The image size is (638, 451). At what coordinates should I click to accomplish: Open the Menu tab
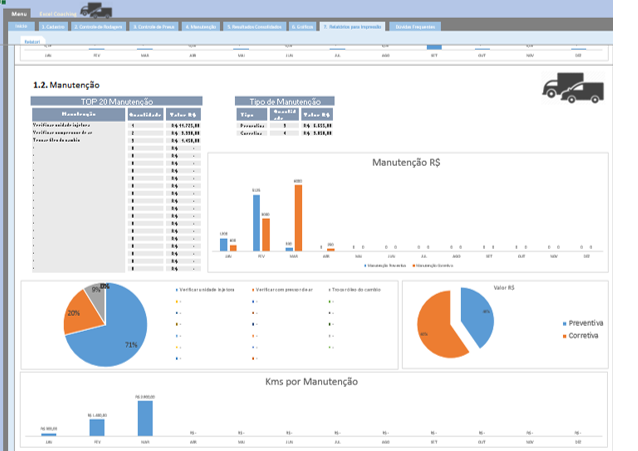[x=19, y=14]
